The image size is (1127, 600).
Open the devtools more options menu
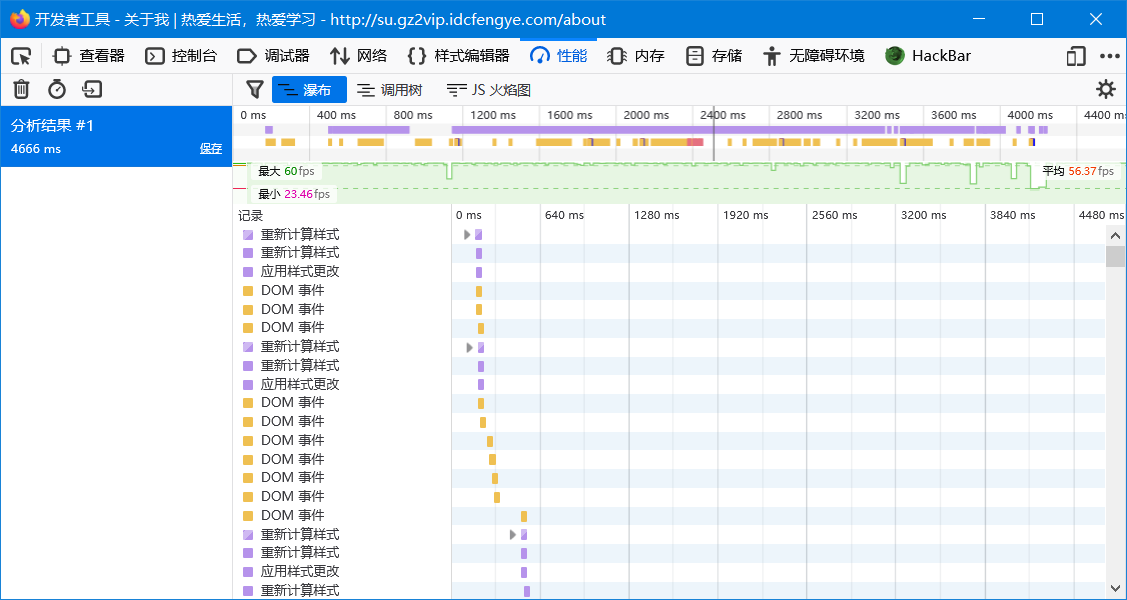point(1110,56)
